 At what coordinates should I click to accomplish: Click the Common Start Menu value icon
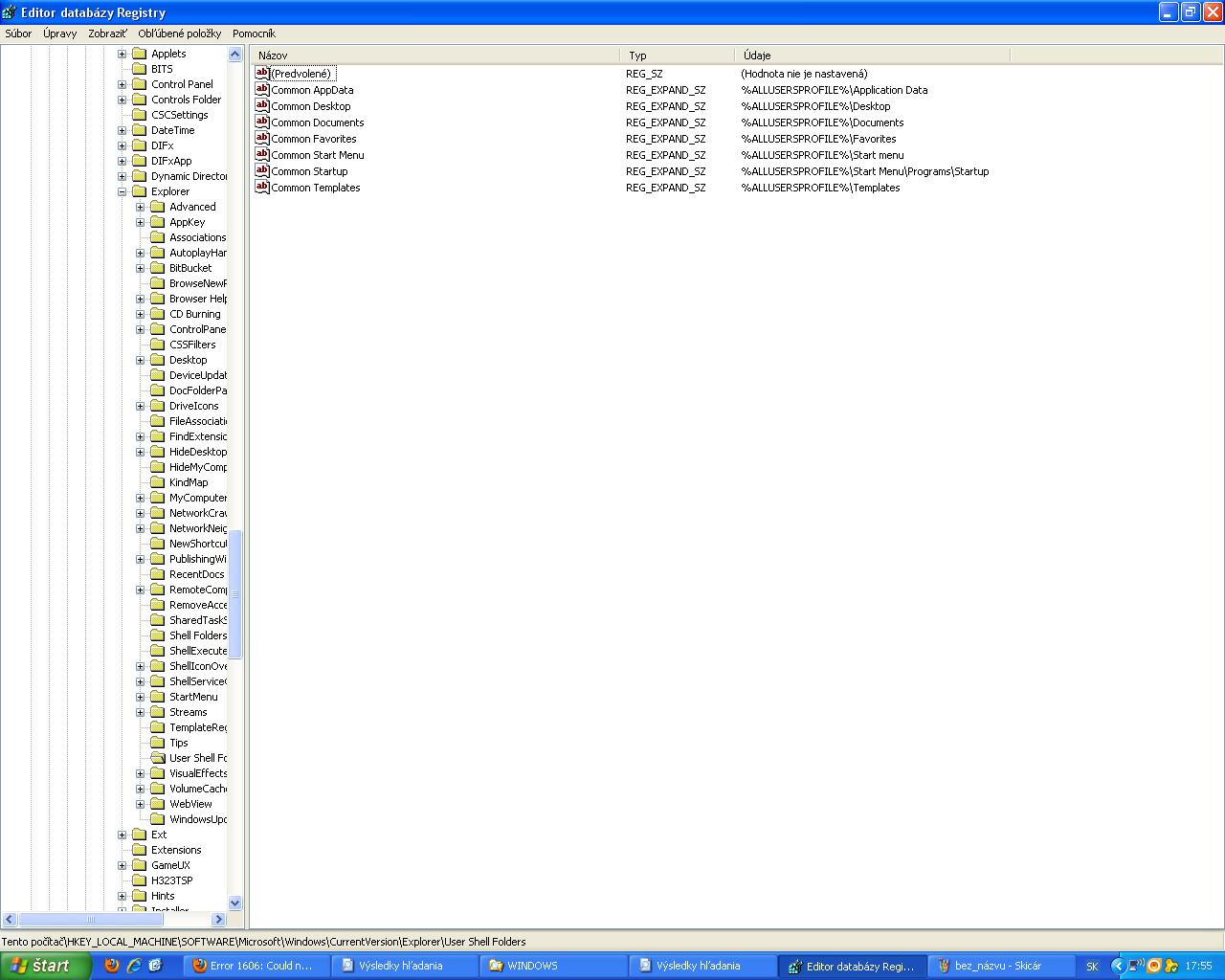pyautogui.click(x=262, y=154)
